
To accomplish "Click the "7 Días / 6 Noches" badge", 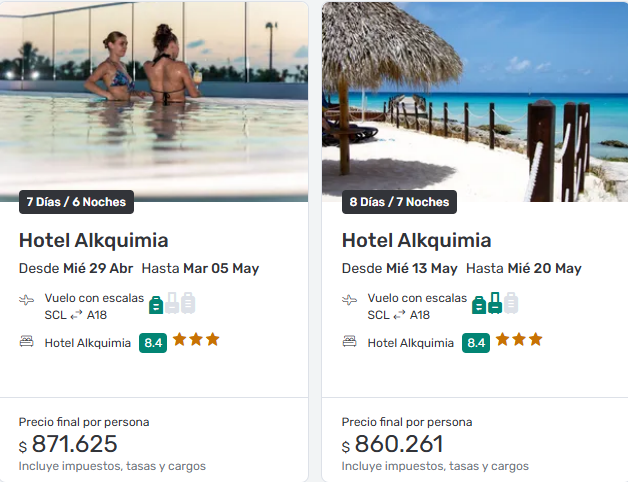I will point(76,202).
